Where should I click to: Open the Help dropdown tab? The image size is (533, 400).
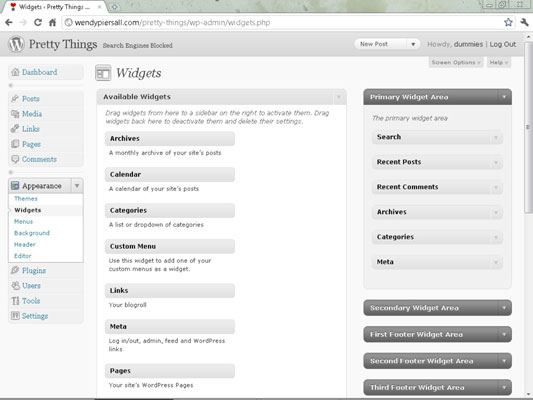(x=499, y=63)
